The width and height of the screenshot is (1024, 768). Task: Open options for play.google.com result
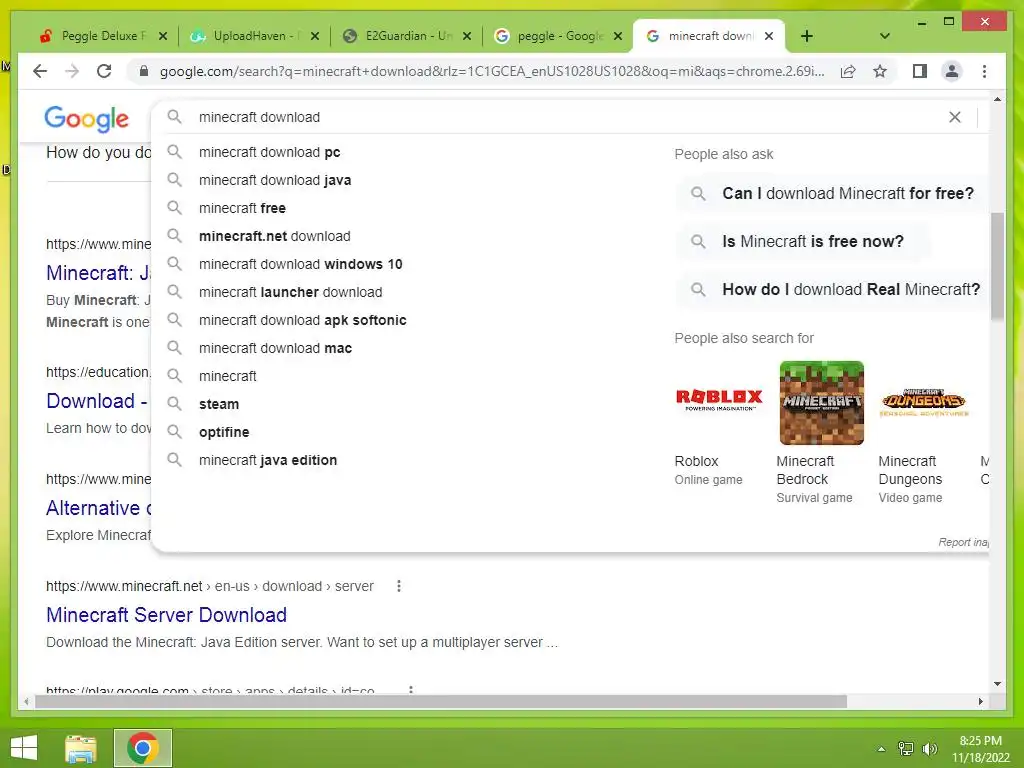411,689
